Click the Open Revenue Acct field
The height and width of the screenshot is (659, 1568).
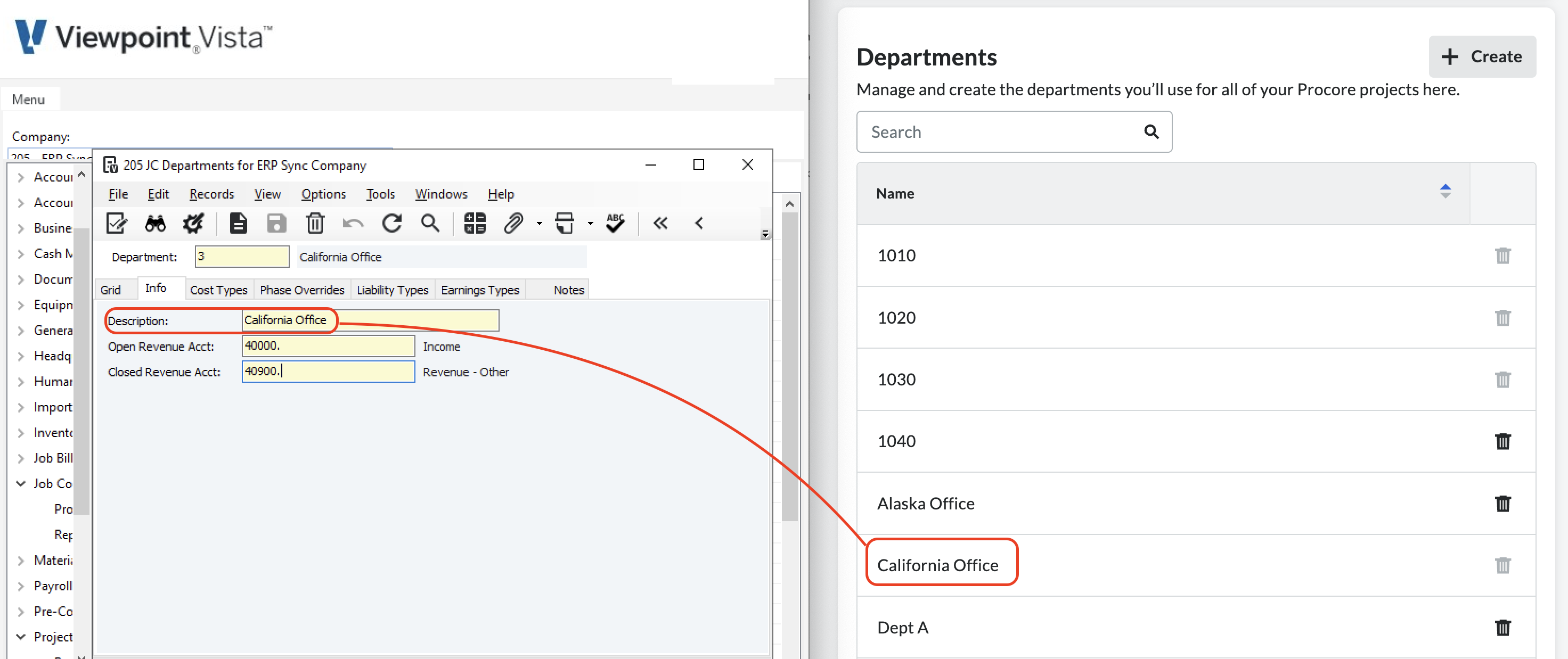click(x=328, y=345)
